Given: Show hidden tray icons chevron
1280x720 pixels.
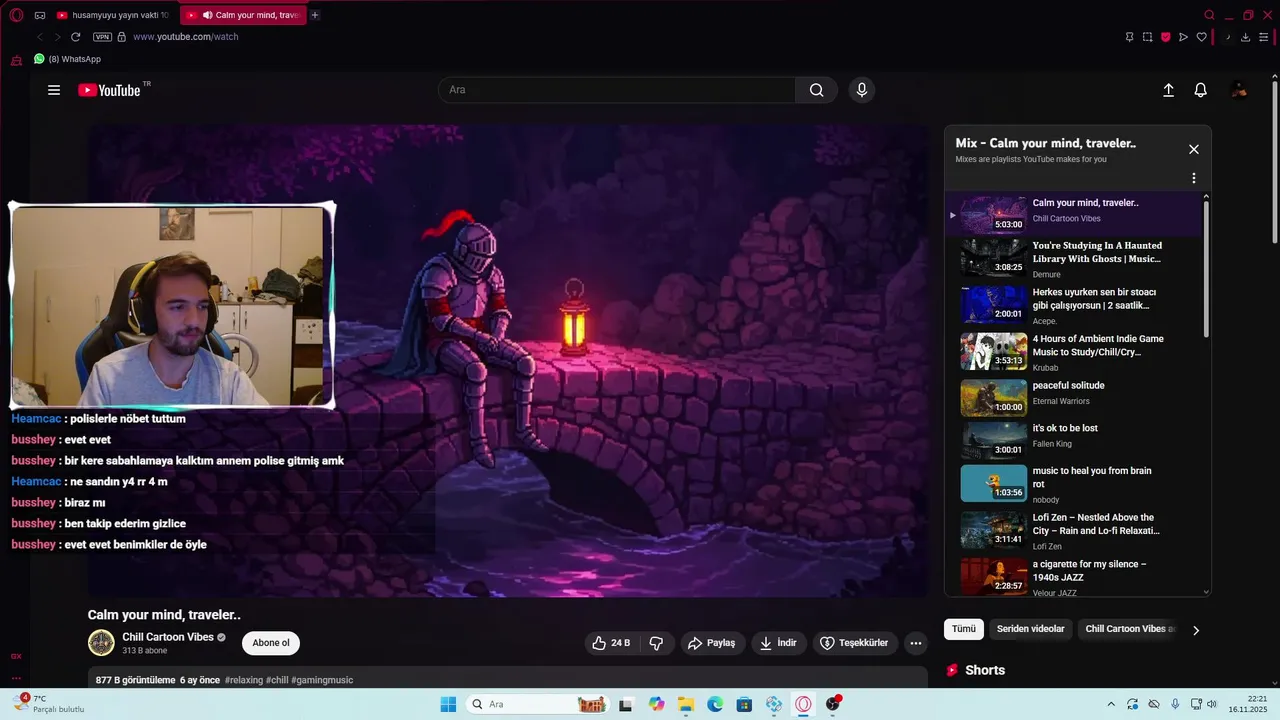Looking at the screenshot, I should pos(1111,704).
